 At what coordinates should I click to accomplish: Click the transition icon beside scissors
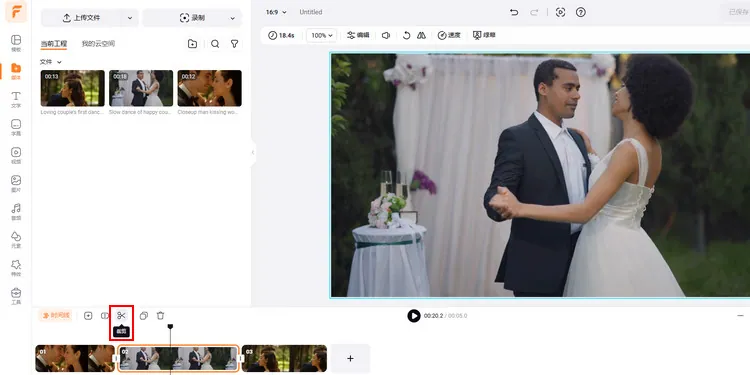tap(105, 316)
